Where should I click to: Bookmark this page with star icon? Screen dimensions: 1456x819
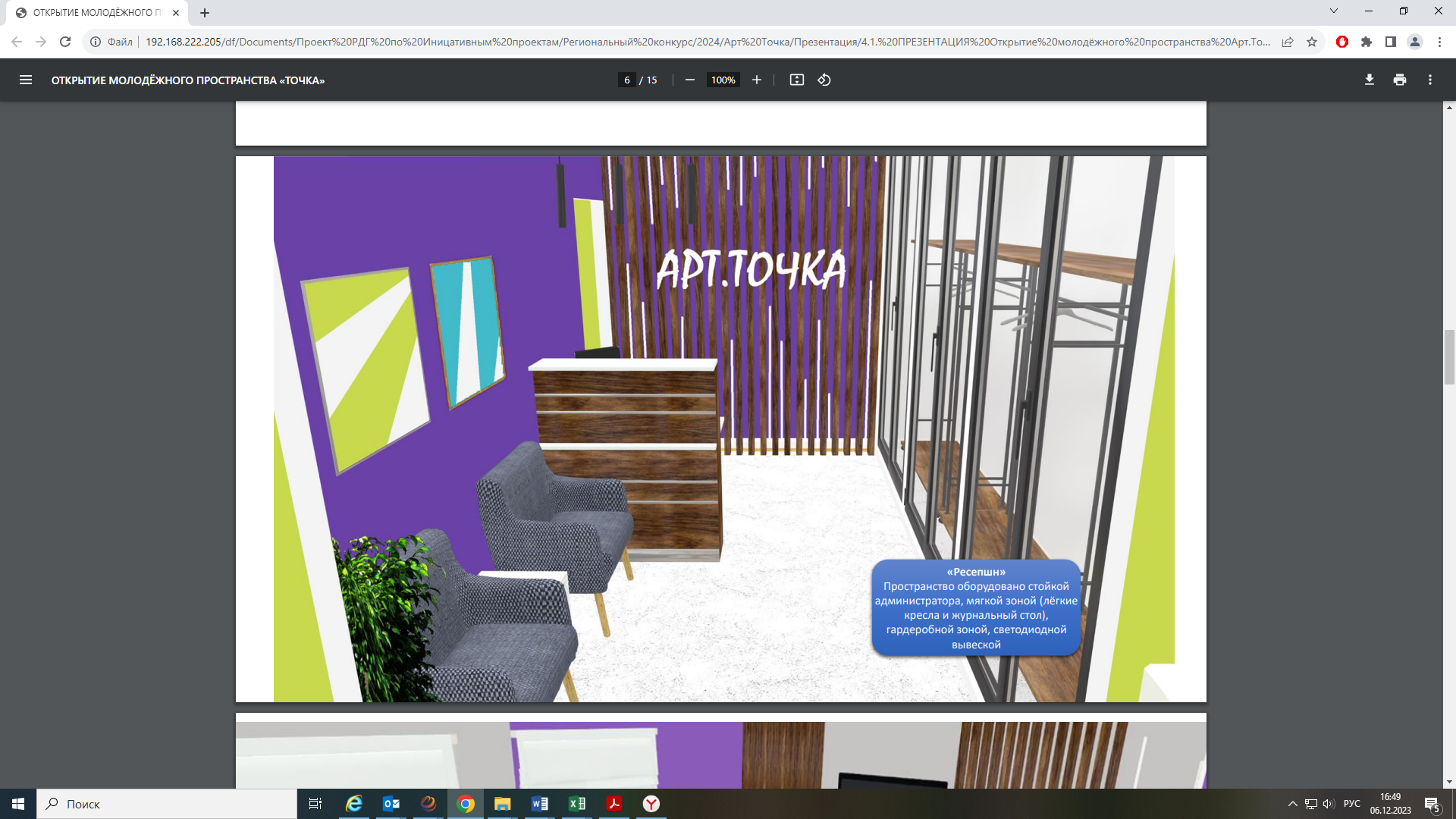pos(1312,42)
